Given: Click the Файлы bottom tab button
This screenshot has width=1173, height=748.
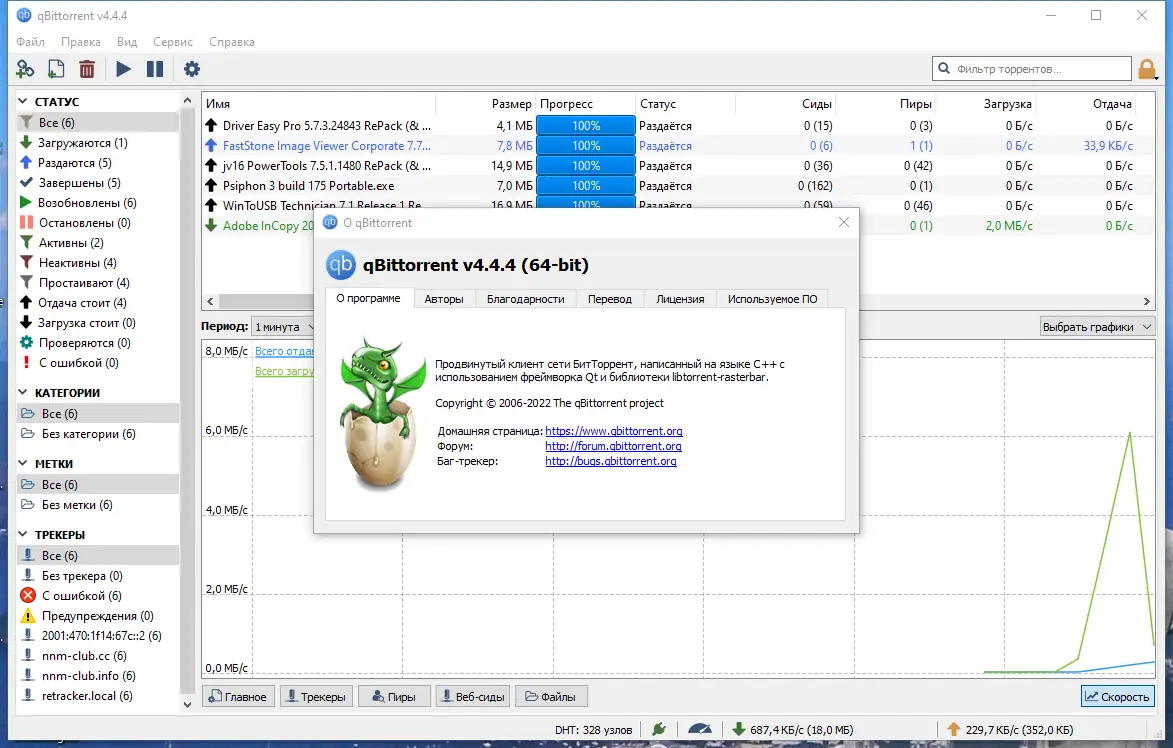Looking at the screenshot, I should 551,696.
